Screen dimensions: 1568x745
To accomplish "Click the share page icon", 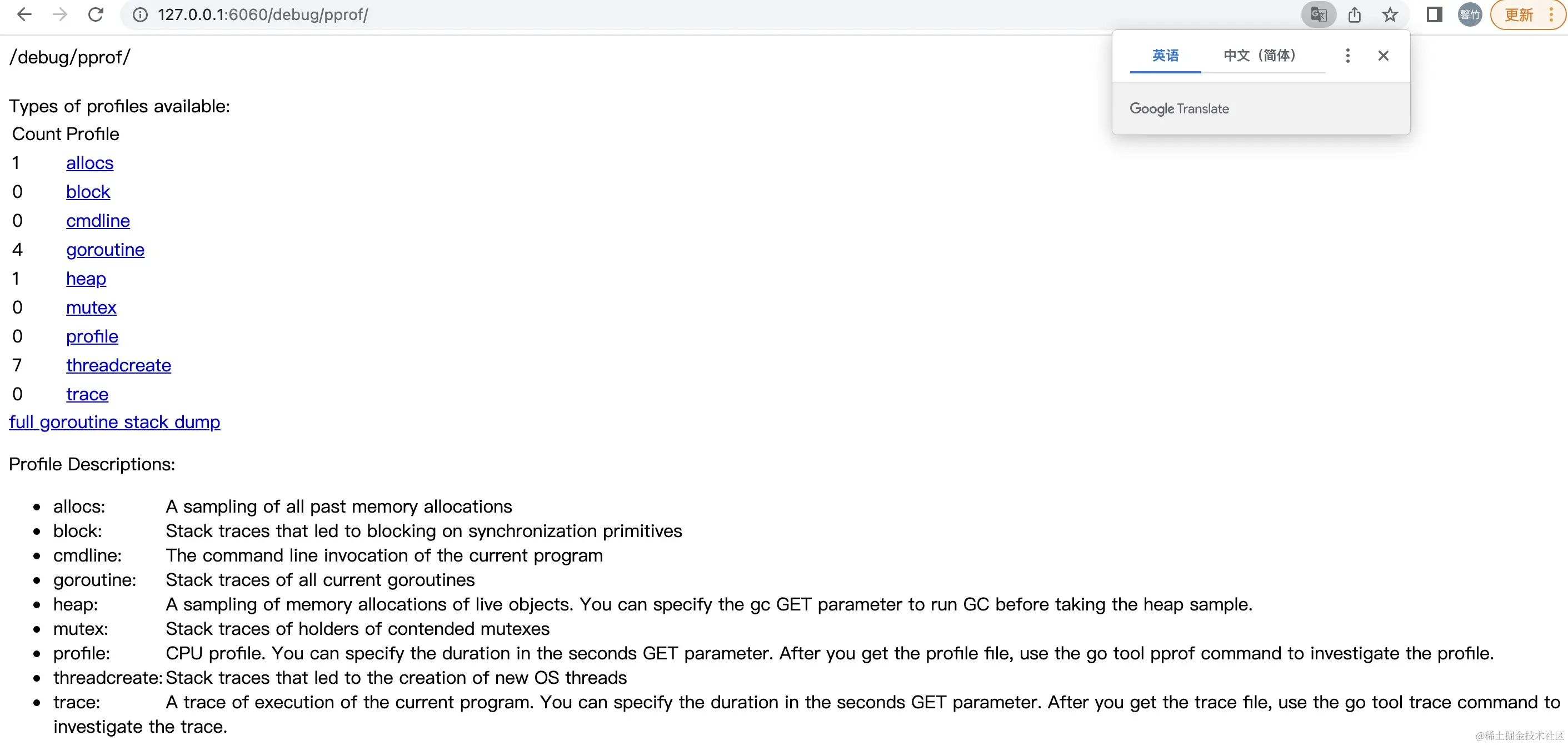I will click(1354, 14).
